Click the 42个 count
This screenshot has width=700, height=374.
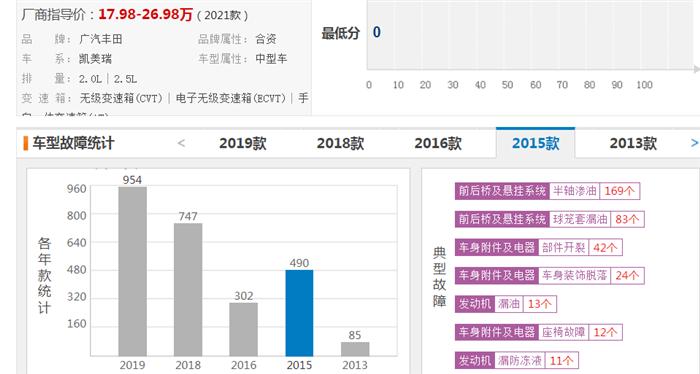(605, 247)
